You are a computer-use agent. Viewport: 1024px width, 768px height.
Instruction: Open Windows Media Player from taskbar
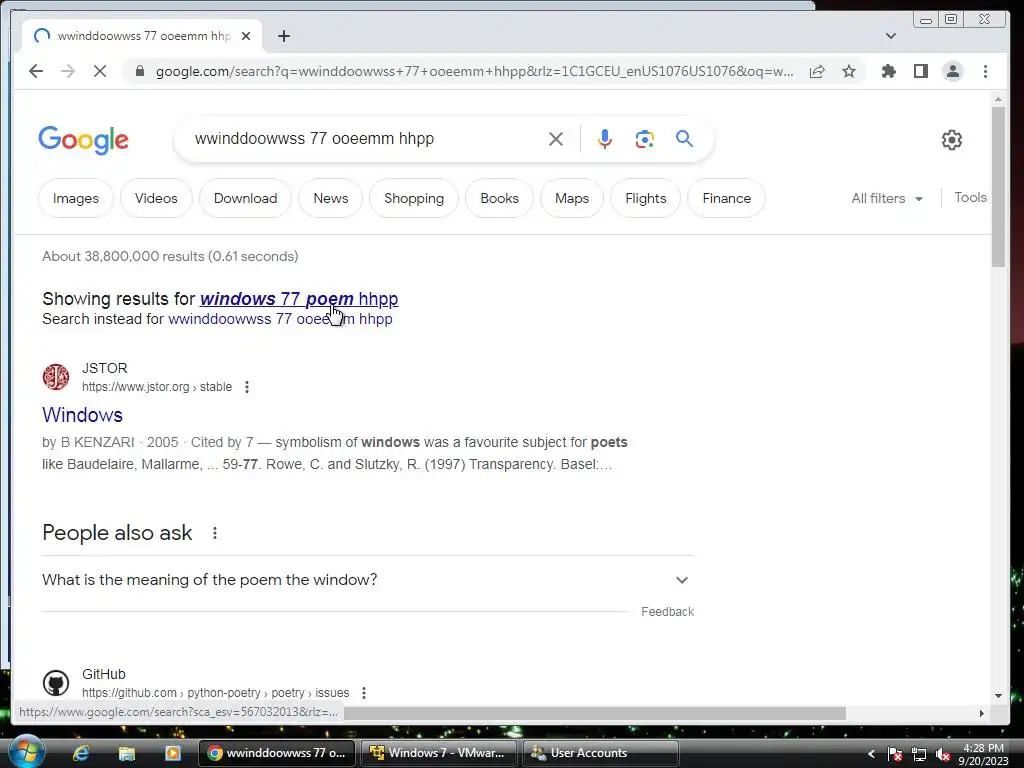click(x=172, y=753)
